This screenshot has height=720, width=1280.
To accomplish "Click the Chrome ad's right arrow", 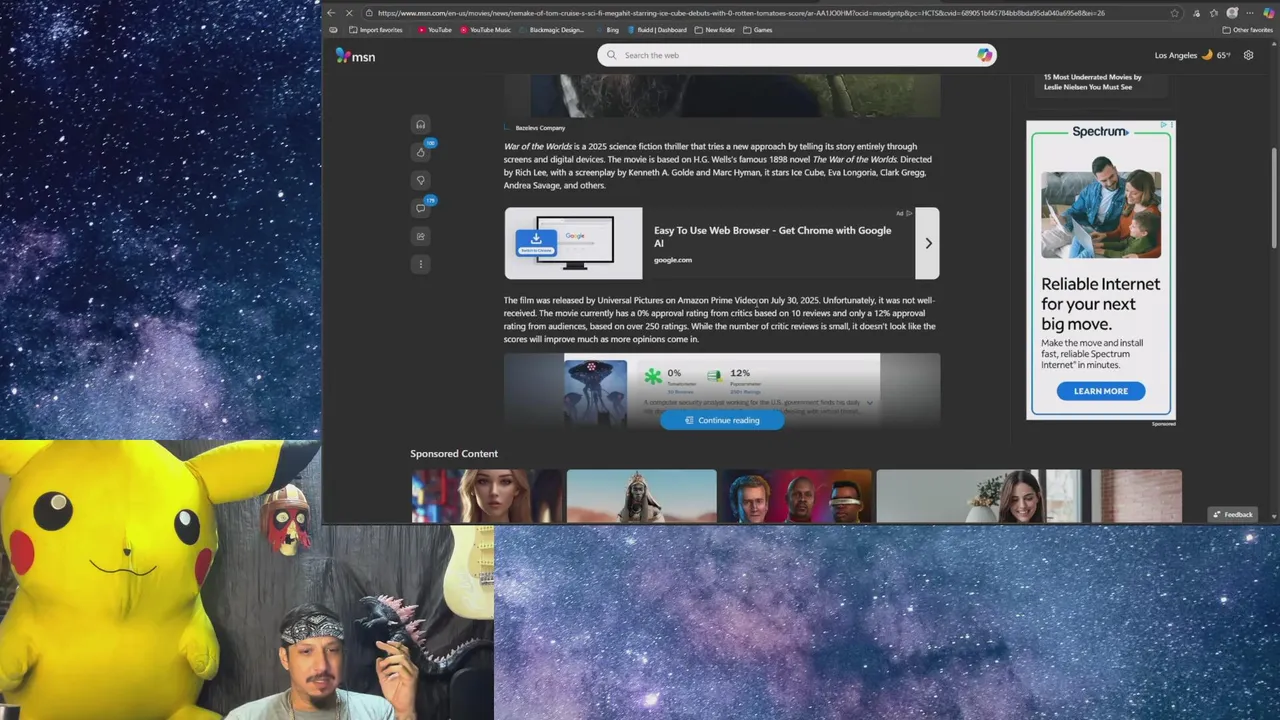I will pyautogui.click(x=928, y=243).
